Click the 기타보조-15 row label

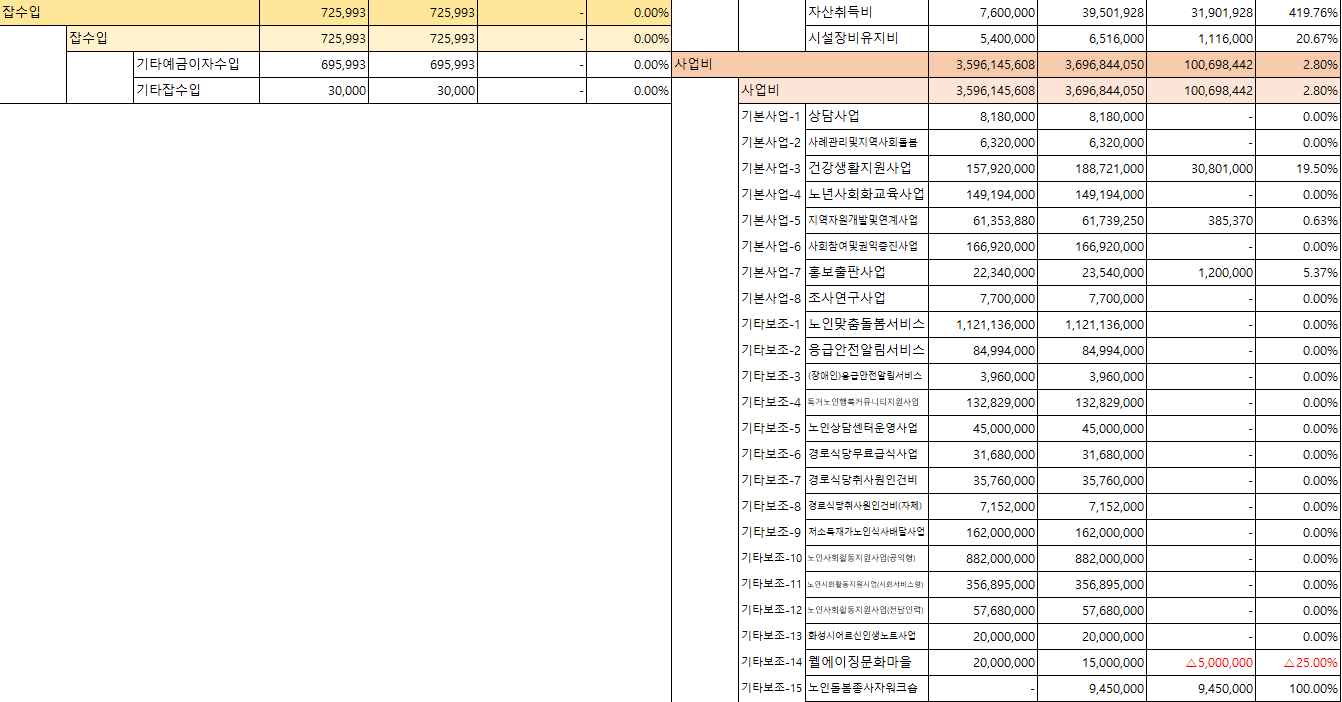point(771,688)
